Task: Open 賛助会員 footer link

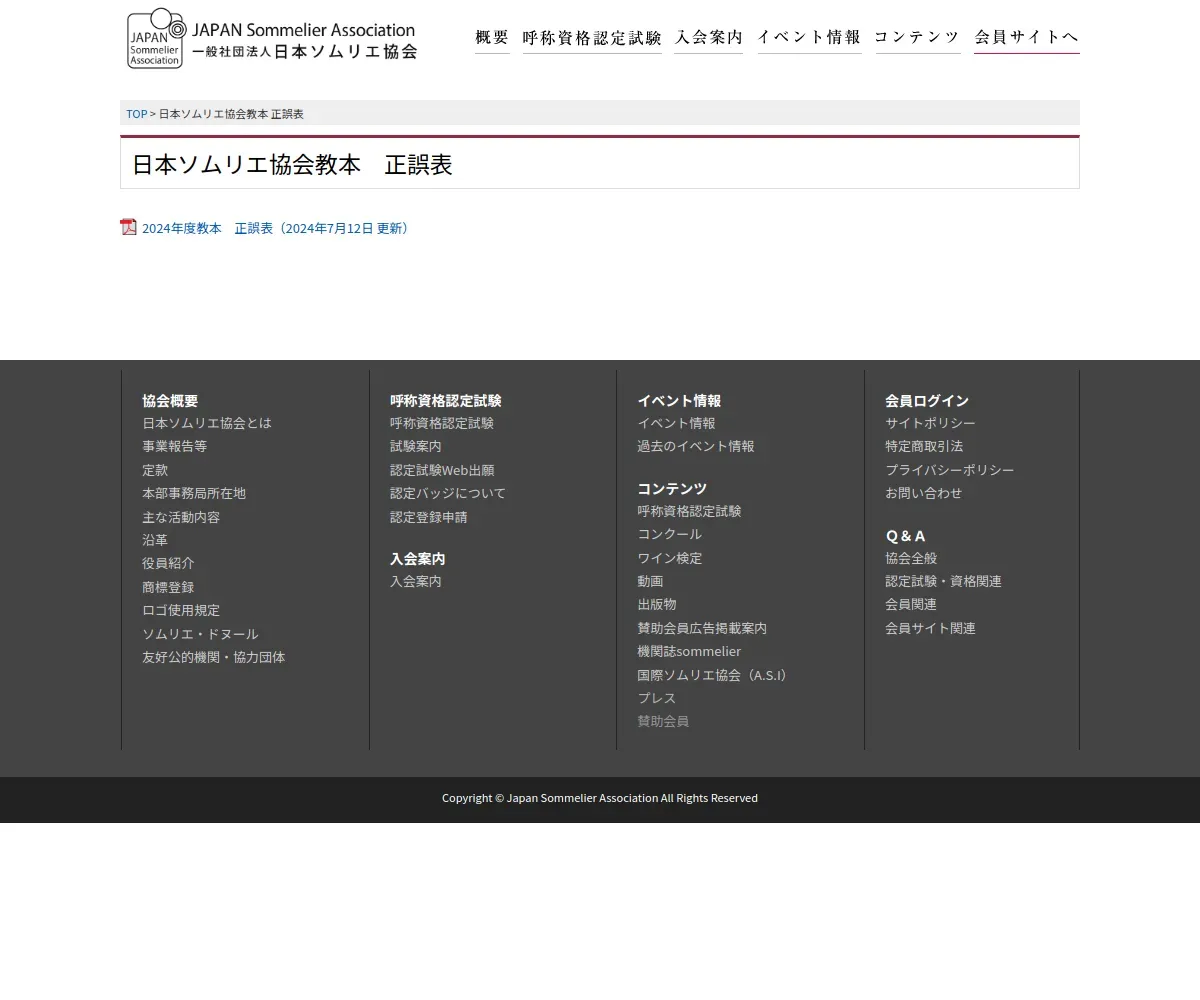Action: coord(663,721)
